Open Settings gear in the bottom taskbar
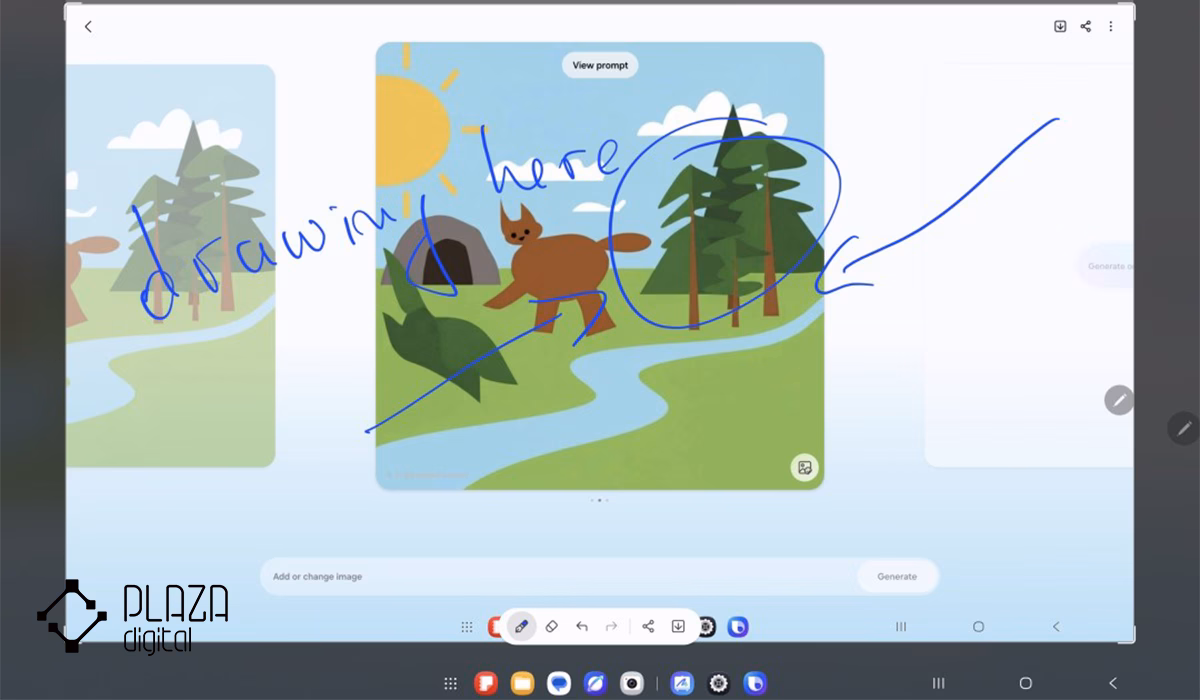The image size is (1200, 700). tap(718, 683)
